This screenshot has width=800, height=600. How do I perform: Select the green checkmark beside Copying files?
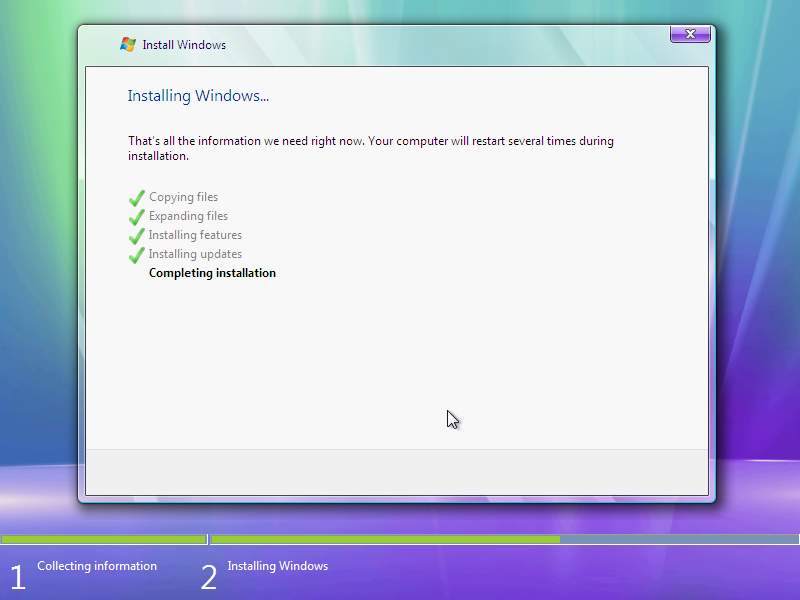(136, 197)
